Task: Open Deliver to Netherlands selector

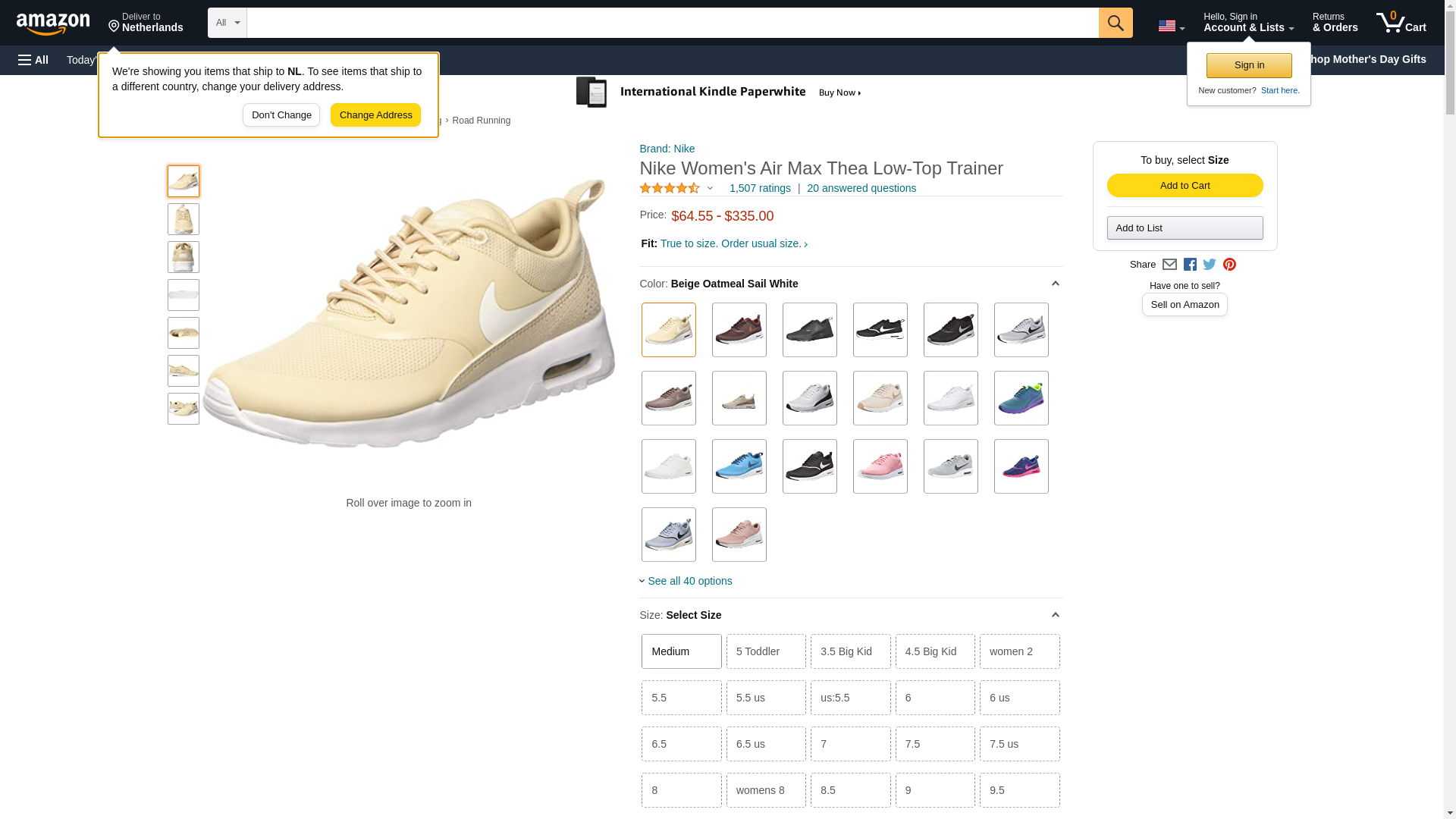Action: (x=146, y=23)
